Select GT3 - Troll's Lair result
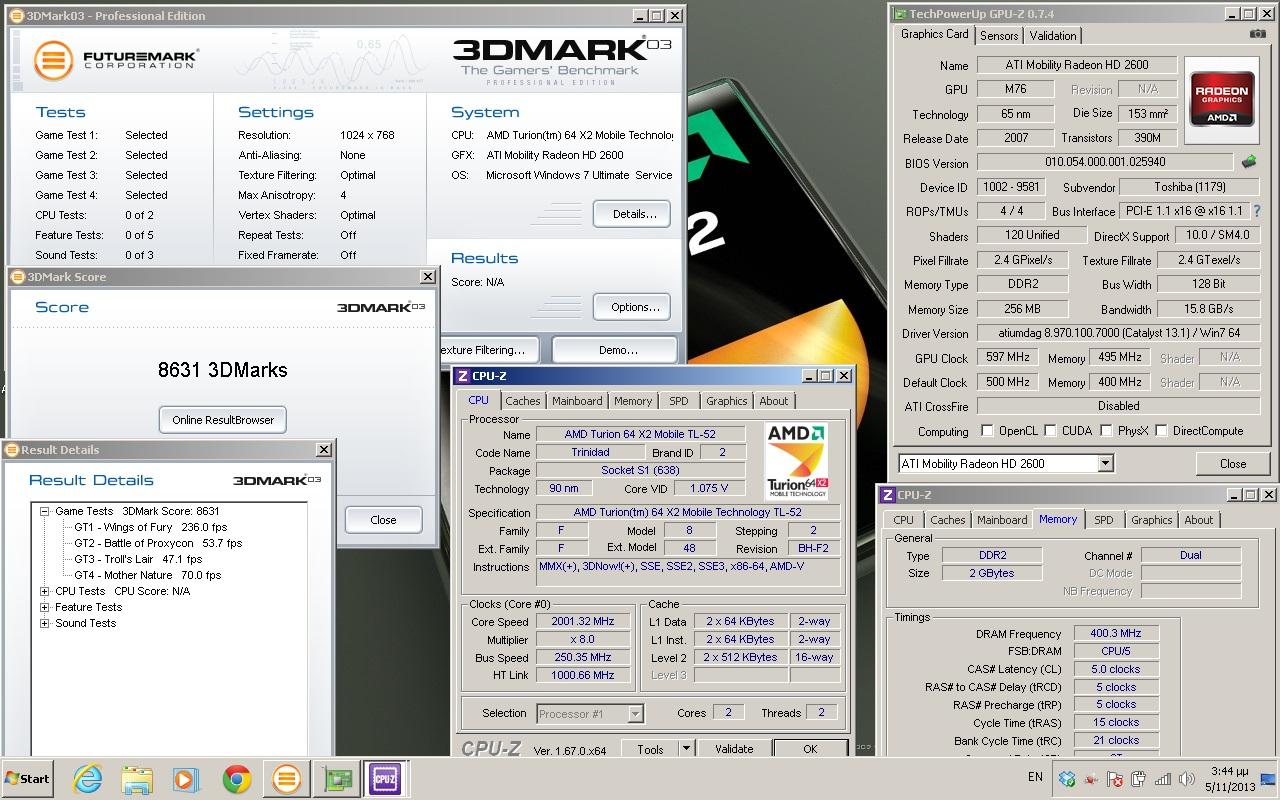 click(138, 559)
